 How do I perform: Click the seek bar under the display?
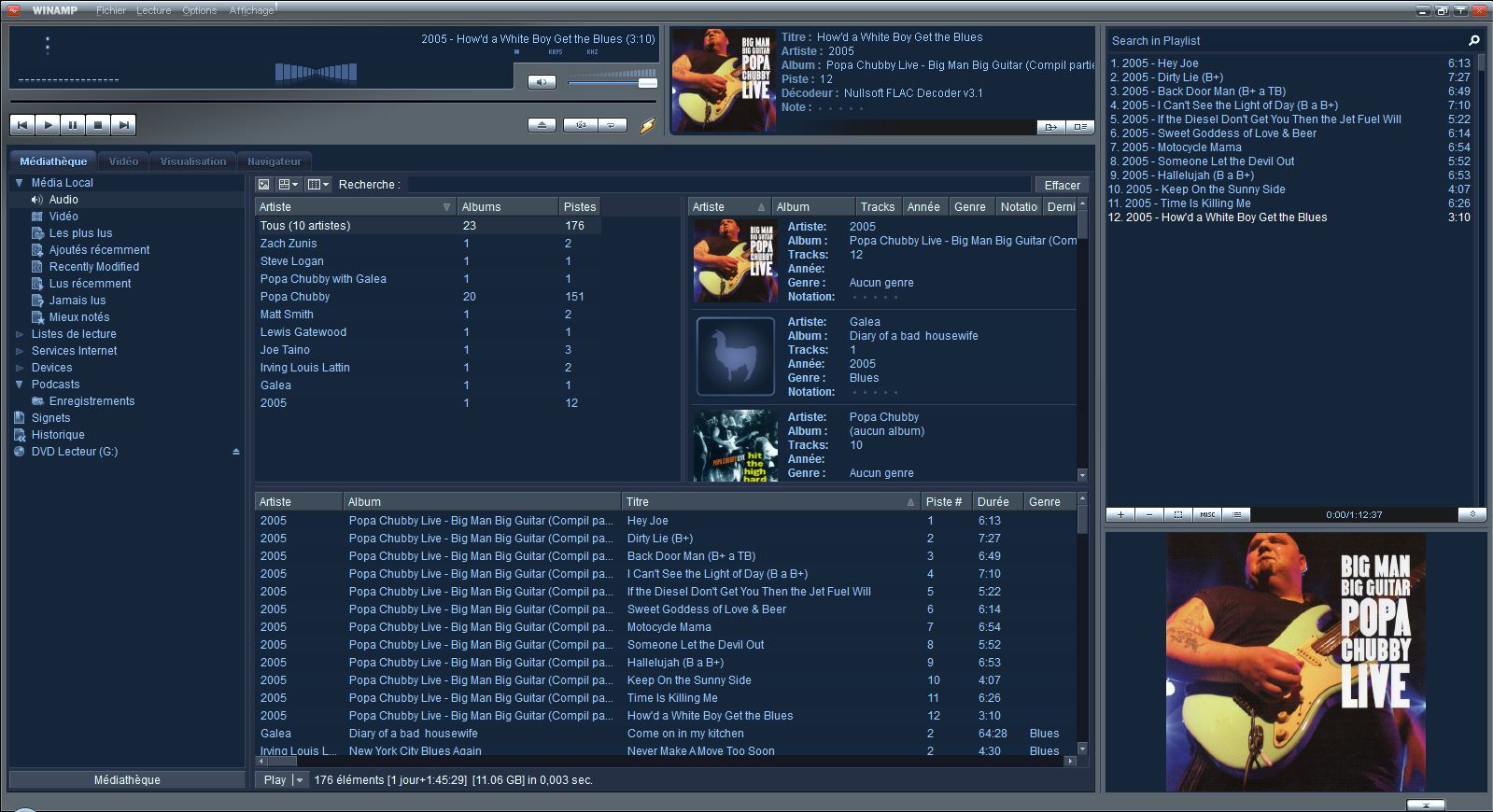[333, 101]
